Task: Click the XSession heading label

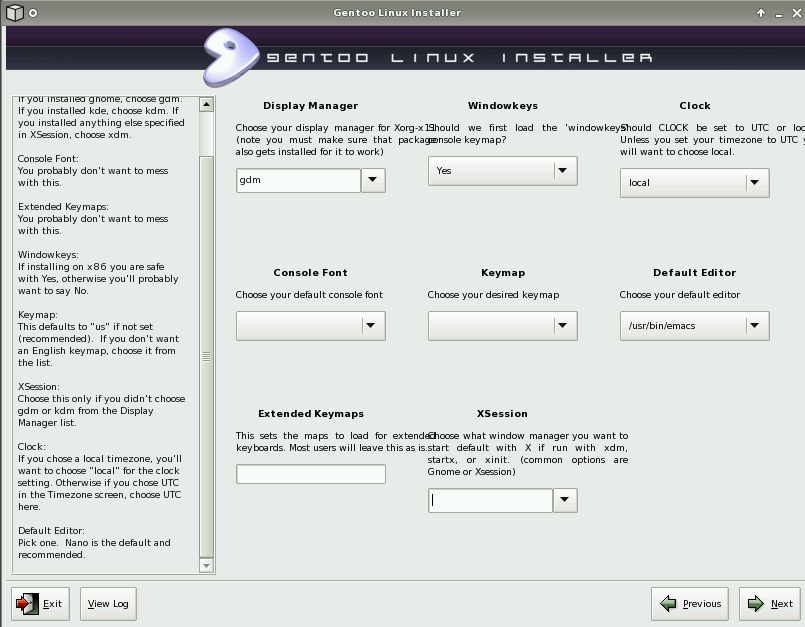Action: point(503,414)
